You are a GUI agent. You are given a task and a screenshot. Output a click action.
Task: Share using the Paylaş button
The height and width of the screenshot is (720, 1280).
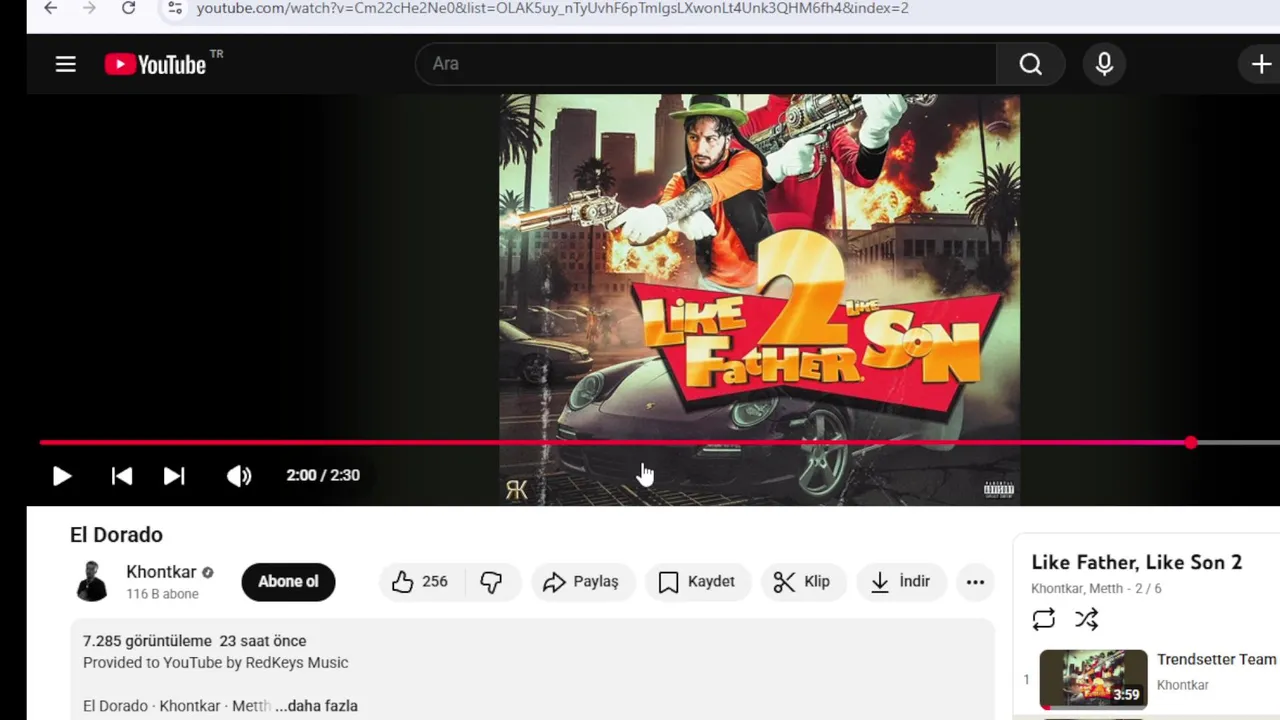pyautogui.click(x=582, y=582)
